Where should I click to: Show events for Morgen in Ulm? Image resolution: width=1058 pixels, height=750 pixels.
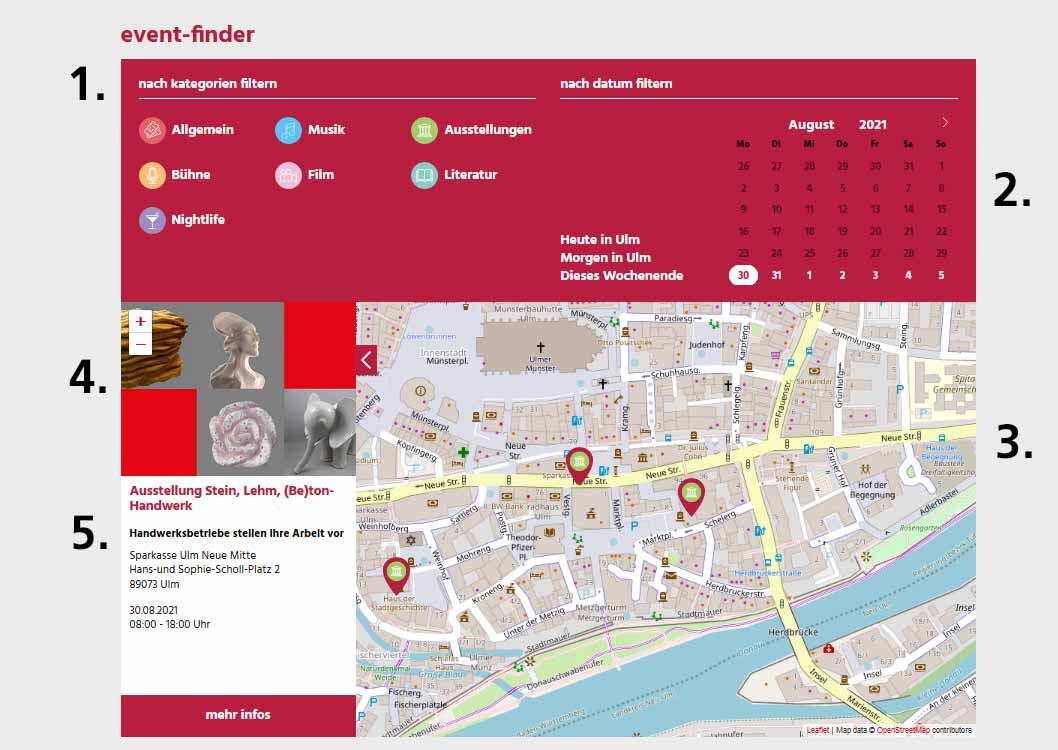605,258
